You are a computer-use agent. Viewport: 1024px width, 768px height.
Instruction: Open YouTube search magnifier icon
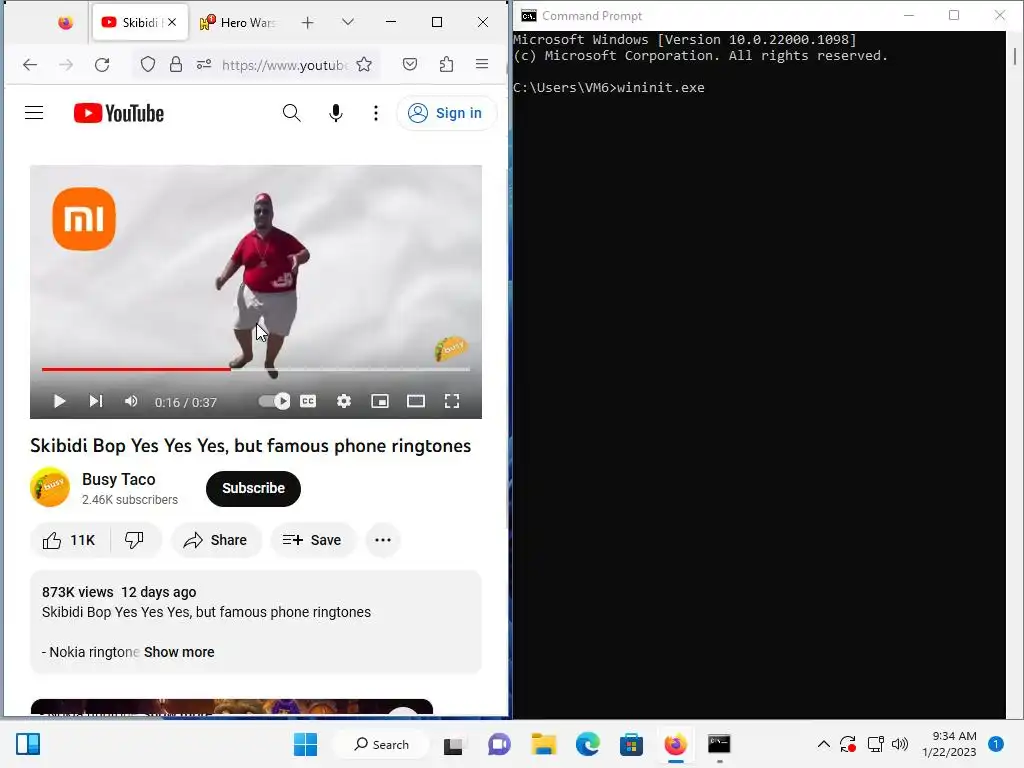click(x=291, y=113)
